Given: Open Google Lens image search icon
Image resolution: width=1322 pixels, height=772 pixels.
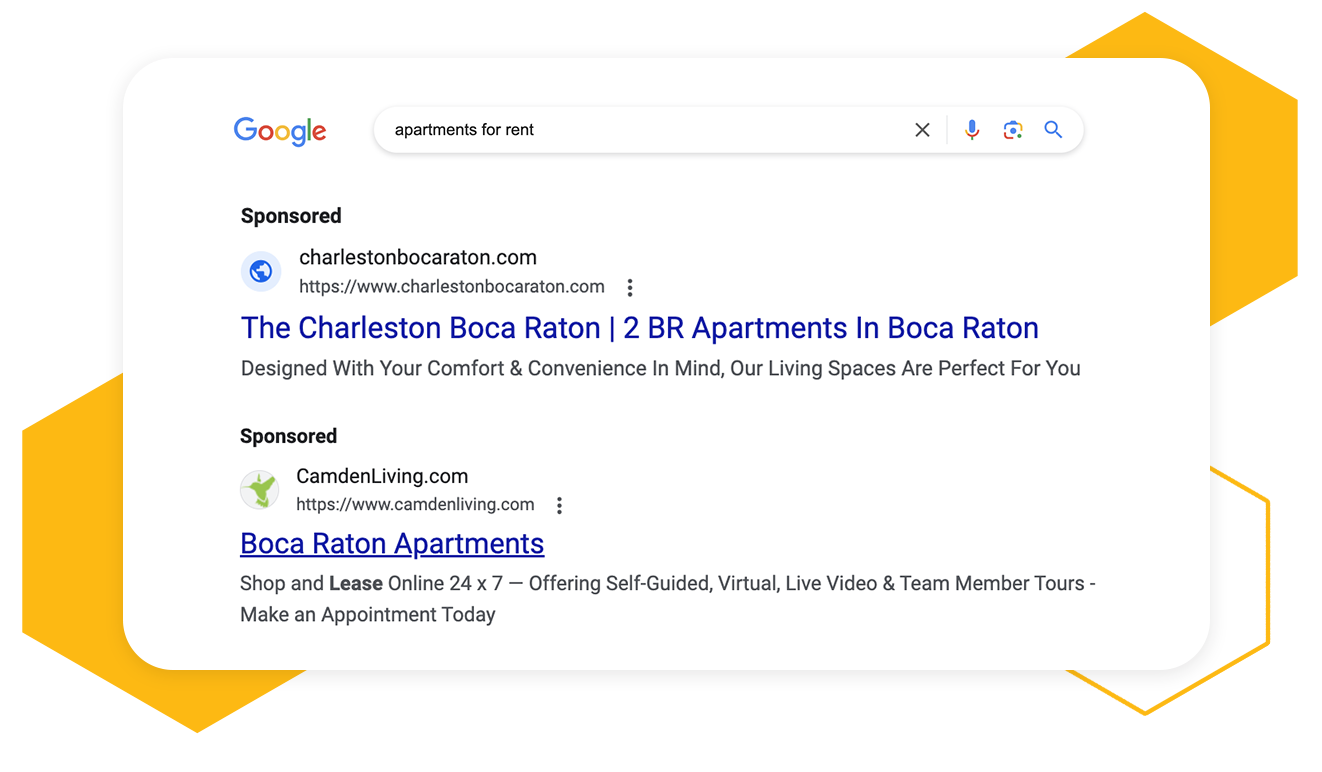Looking at the screenshot, I should click(x=1013, y=130).
